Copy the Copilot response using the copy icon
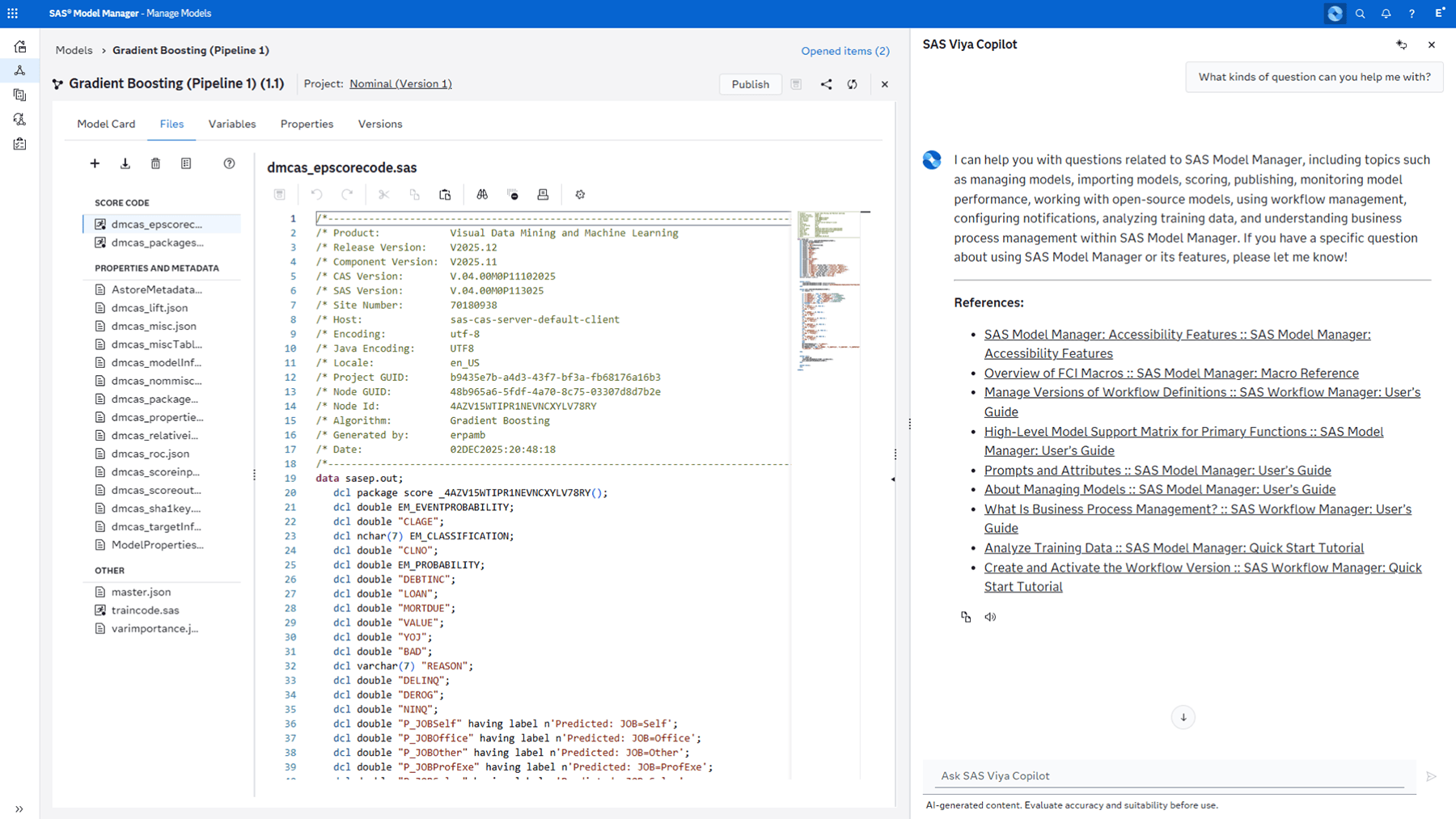This screenshot has width=1456, height=819. click(x=966, y=616)
